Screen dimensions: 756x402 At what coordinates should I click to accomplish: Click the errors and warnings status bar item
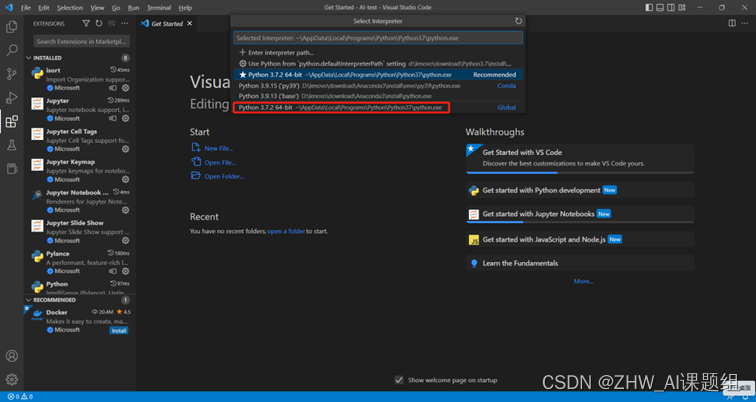coord(20,397)
